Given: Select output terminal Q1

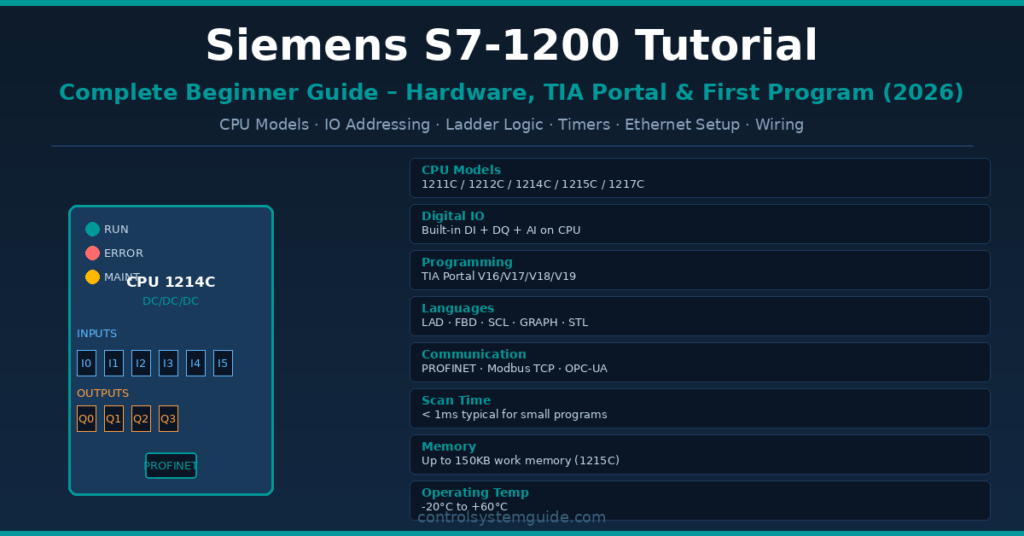Looking at the screenshot, I should 114,419.
